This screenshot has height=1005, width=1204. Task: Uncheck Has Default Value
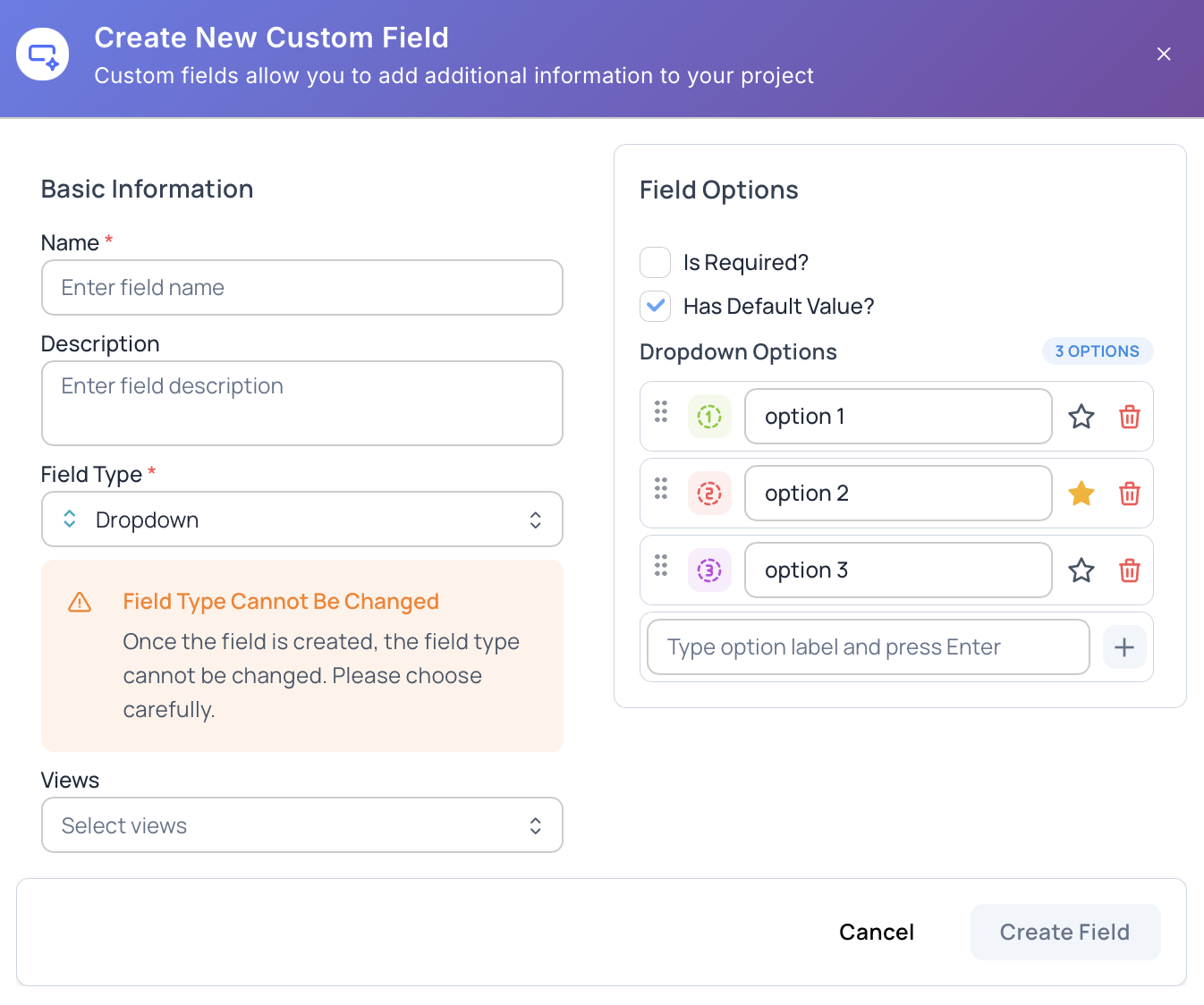[655, 306]
